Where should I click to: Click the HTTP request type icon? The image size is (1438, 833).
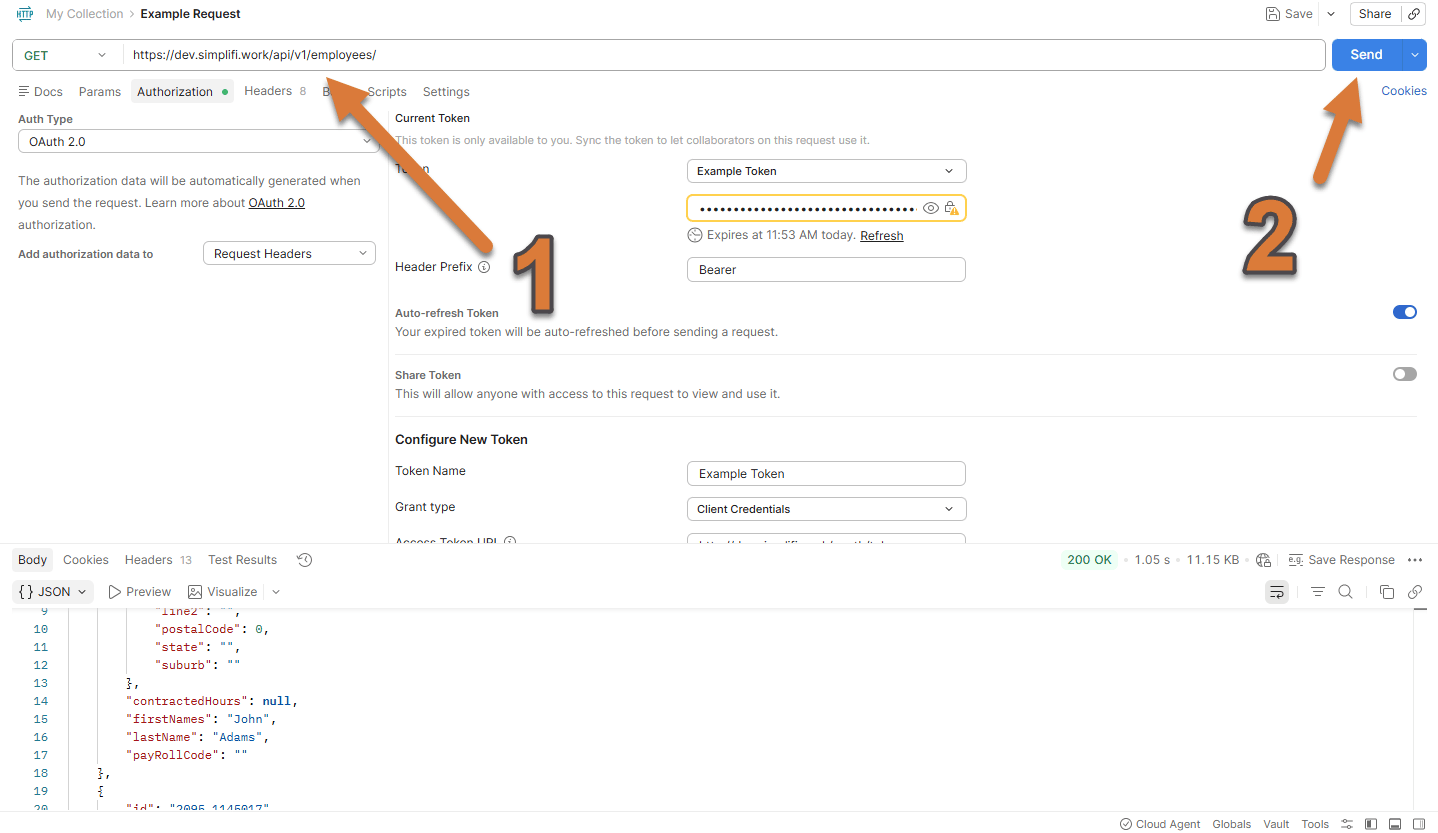25,14
